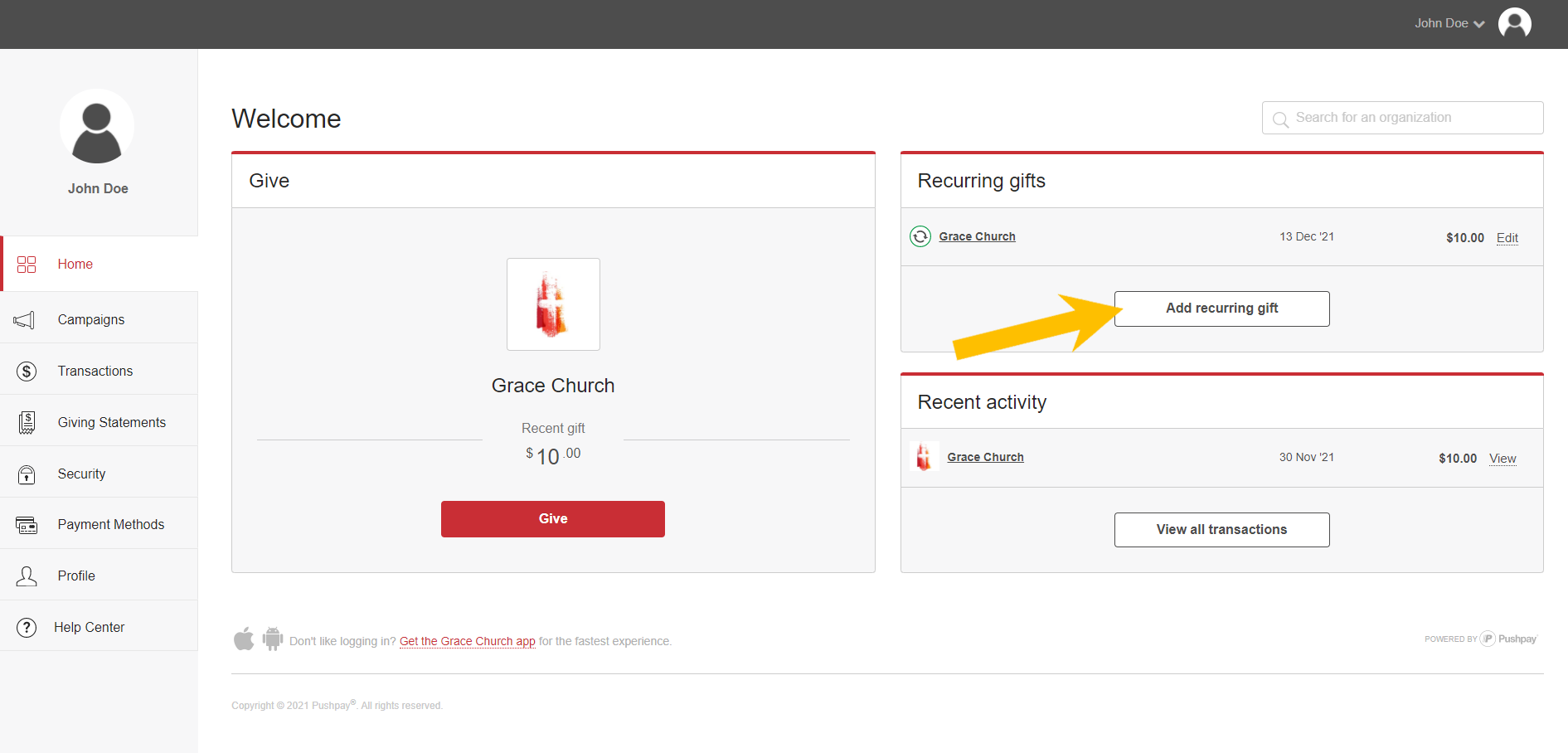Click the Security padlock icon
The image size is (1568, 753).
(27, 474)
